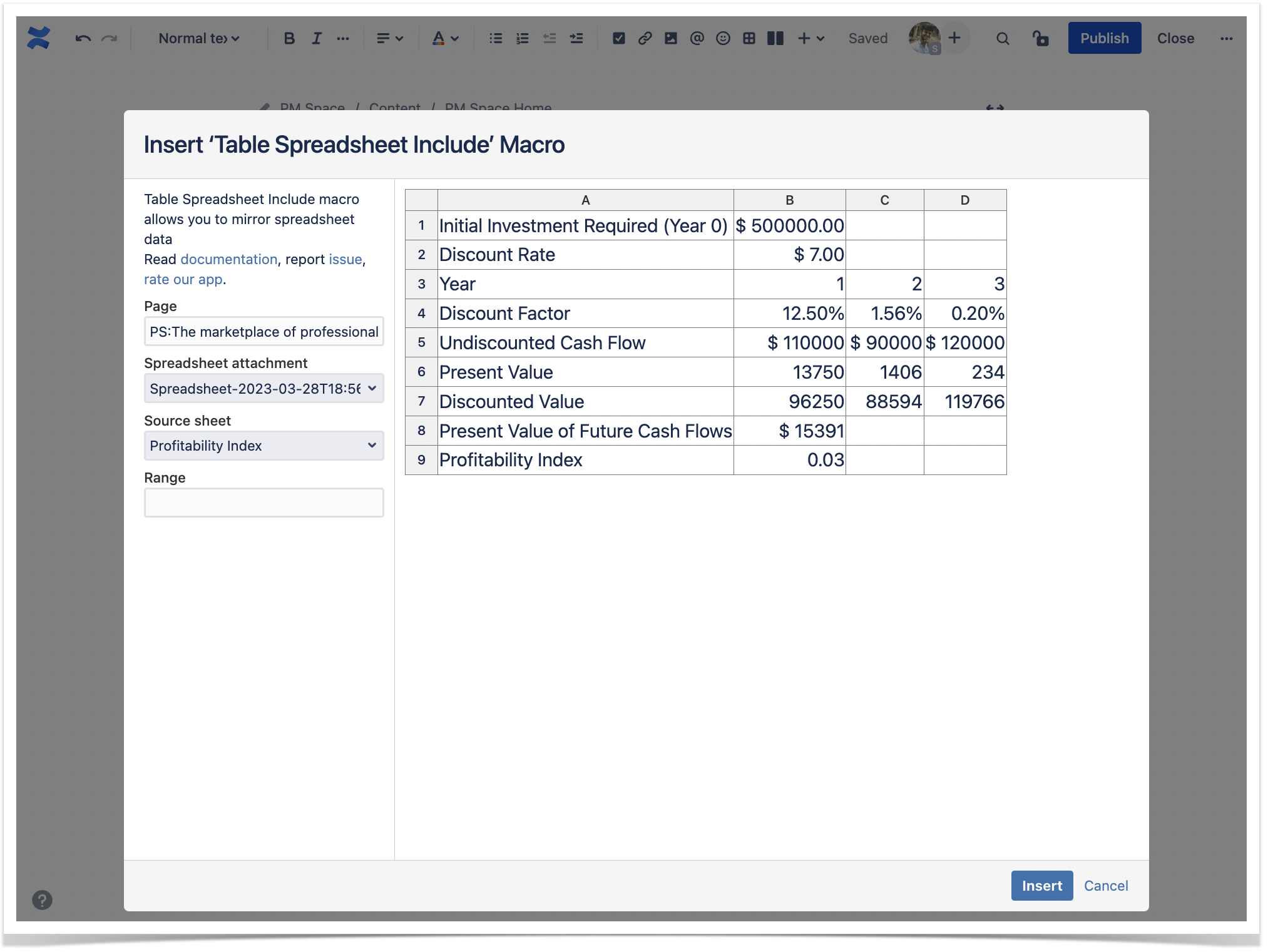This screenshot has width=1268, height=952.
Task: Click the '$ 15391' cell
Action: pyautogui.click(x=790, y=431)
